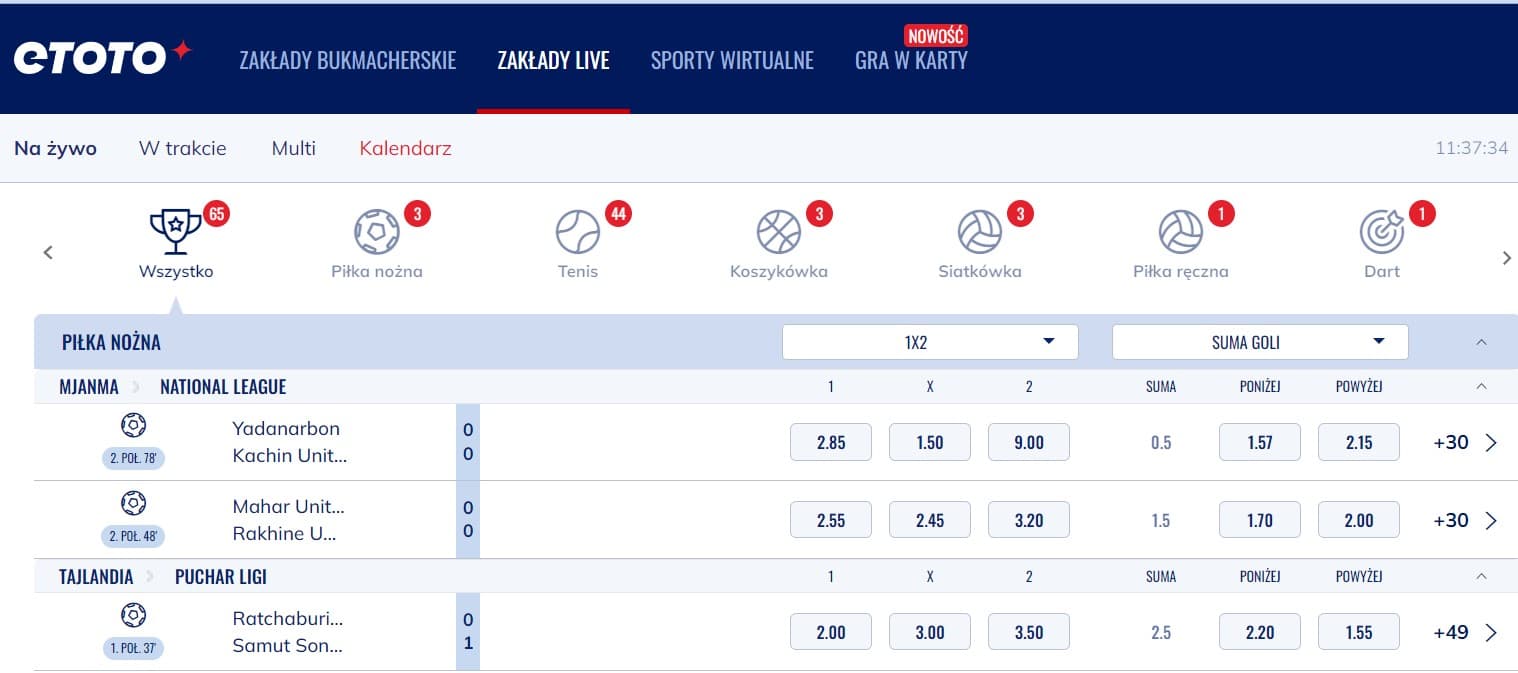Open the 1X2 market dropdown
1518x673 pixels.
(x=930, y=342)
